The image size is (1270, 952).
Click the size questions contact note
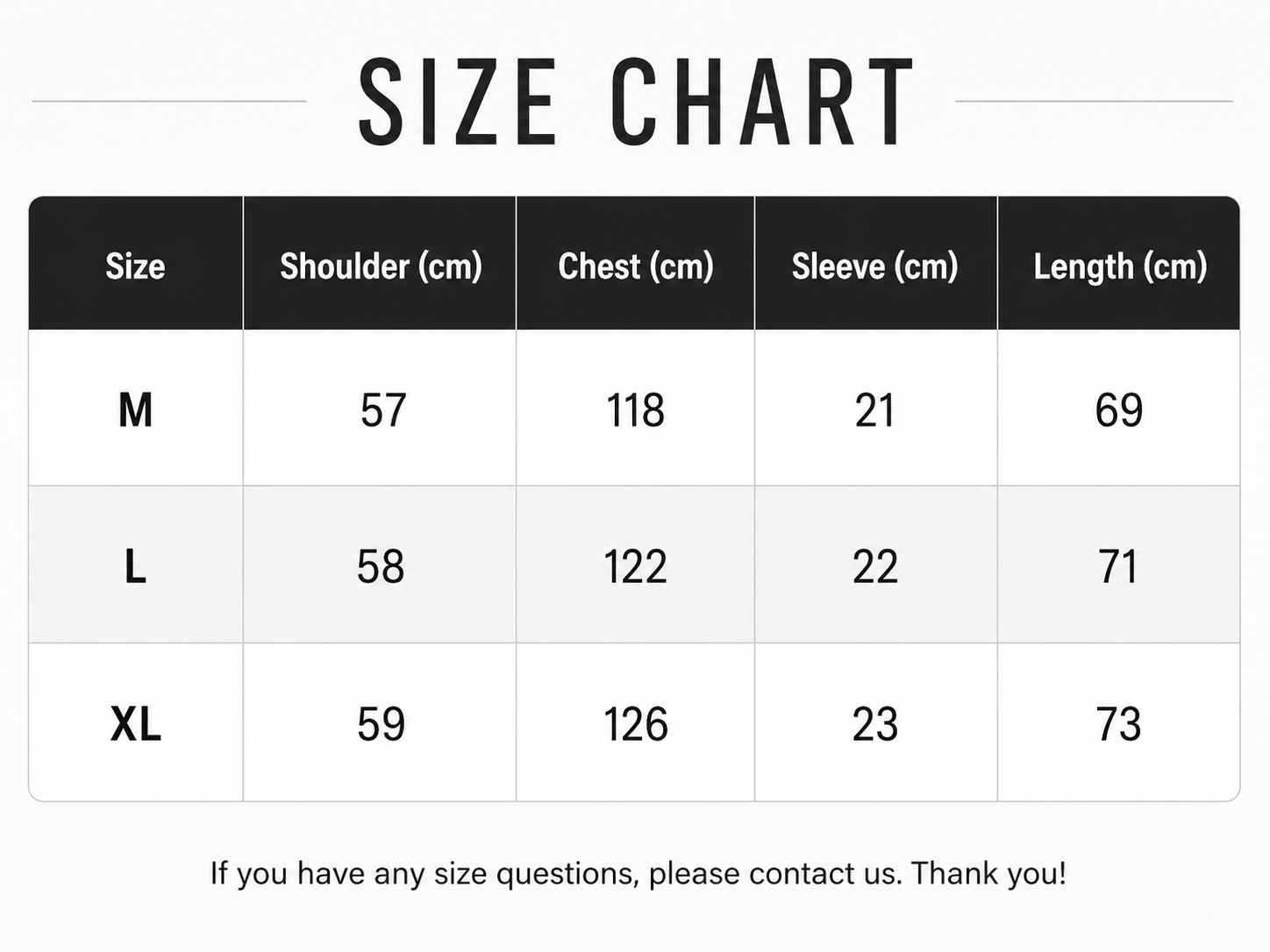[639, 873]
